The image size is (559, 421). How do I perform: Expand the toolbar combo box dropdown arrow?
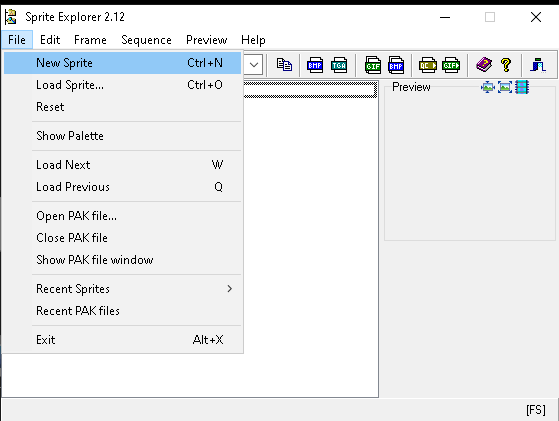254,65
